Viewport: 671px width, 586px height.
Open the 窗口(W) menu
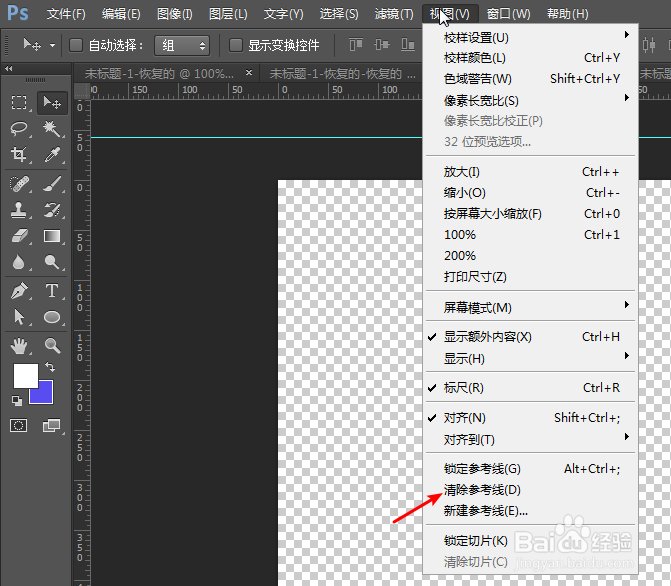pyautogui.click(x=508, y=14)
